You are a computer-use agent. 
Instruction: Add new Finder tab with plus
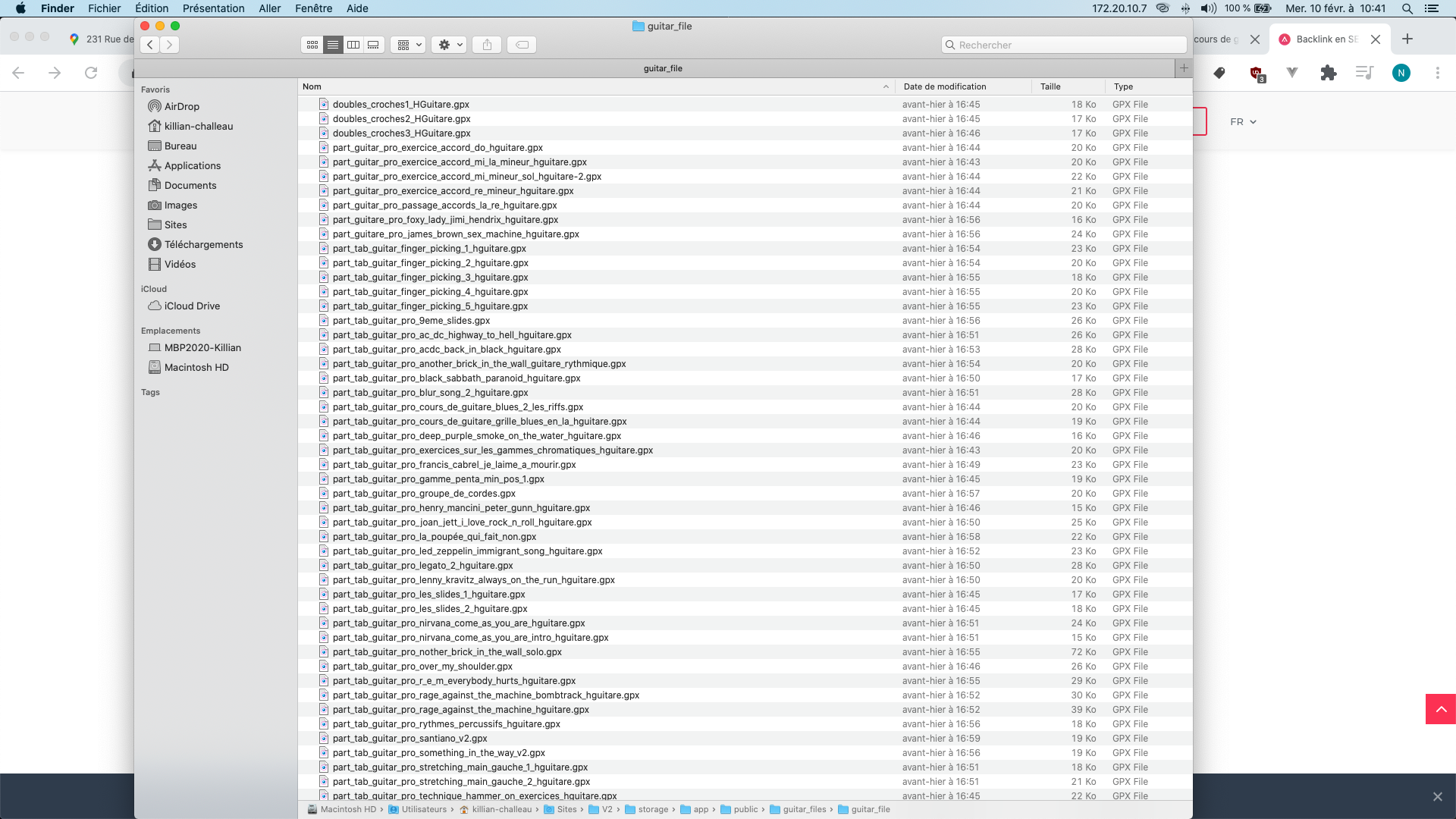point(1184,68)
